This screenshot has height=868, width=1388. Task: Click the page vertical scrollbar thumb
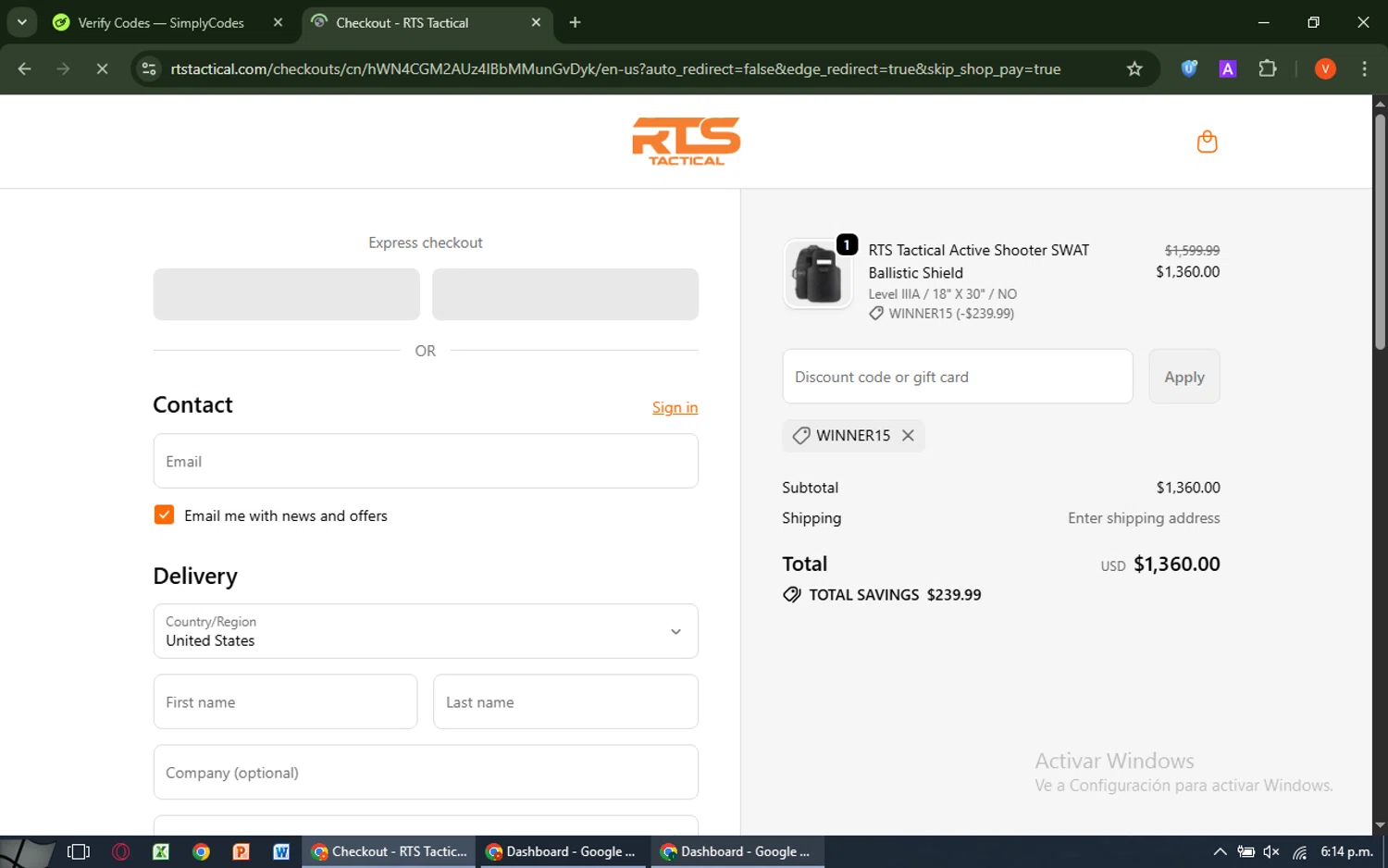(1380, 231)
